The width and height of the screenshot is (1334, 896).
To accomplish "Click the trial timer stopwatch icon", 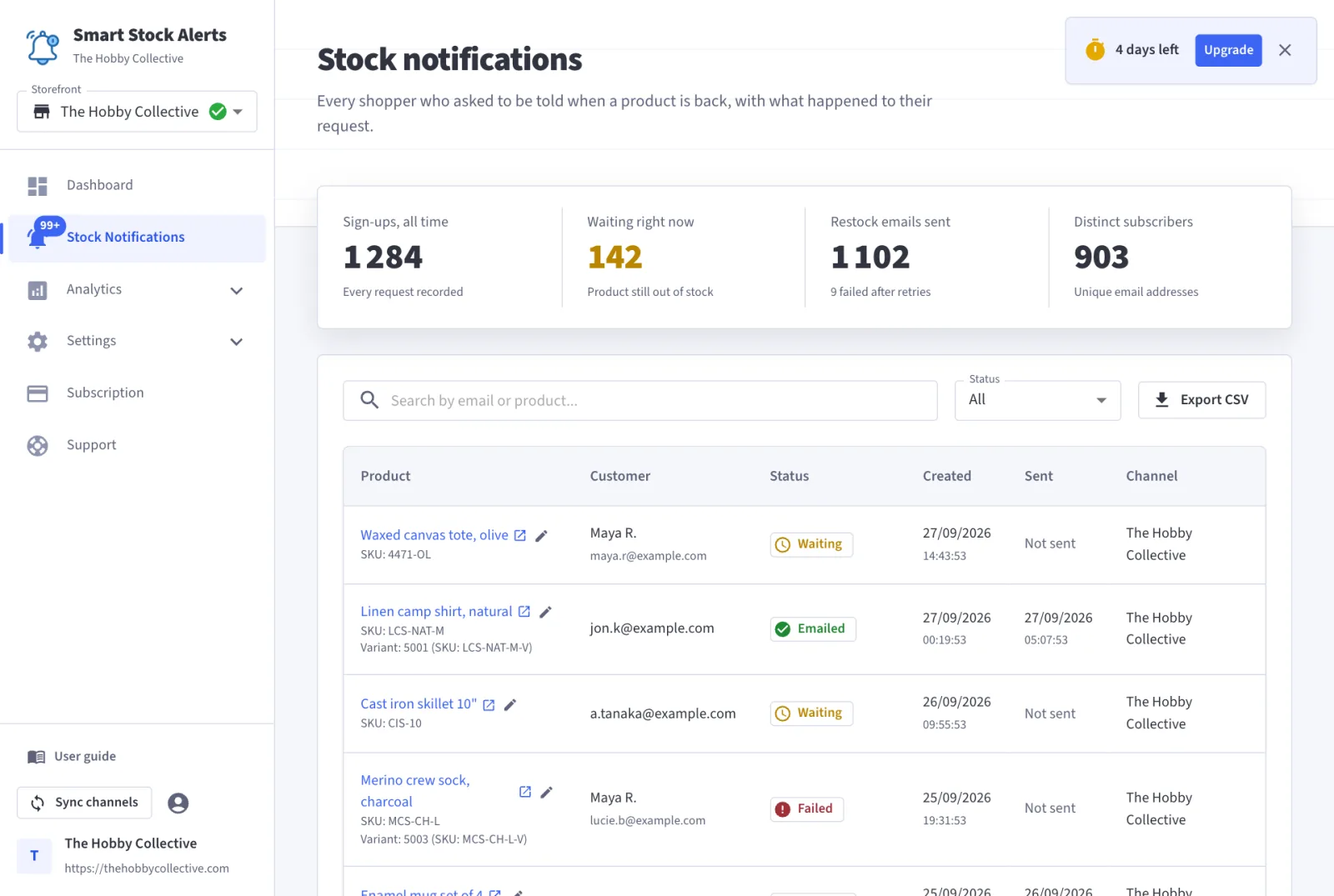I will tap(1096, 50).
